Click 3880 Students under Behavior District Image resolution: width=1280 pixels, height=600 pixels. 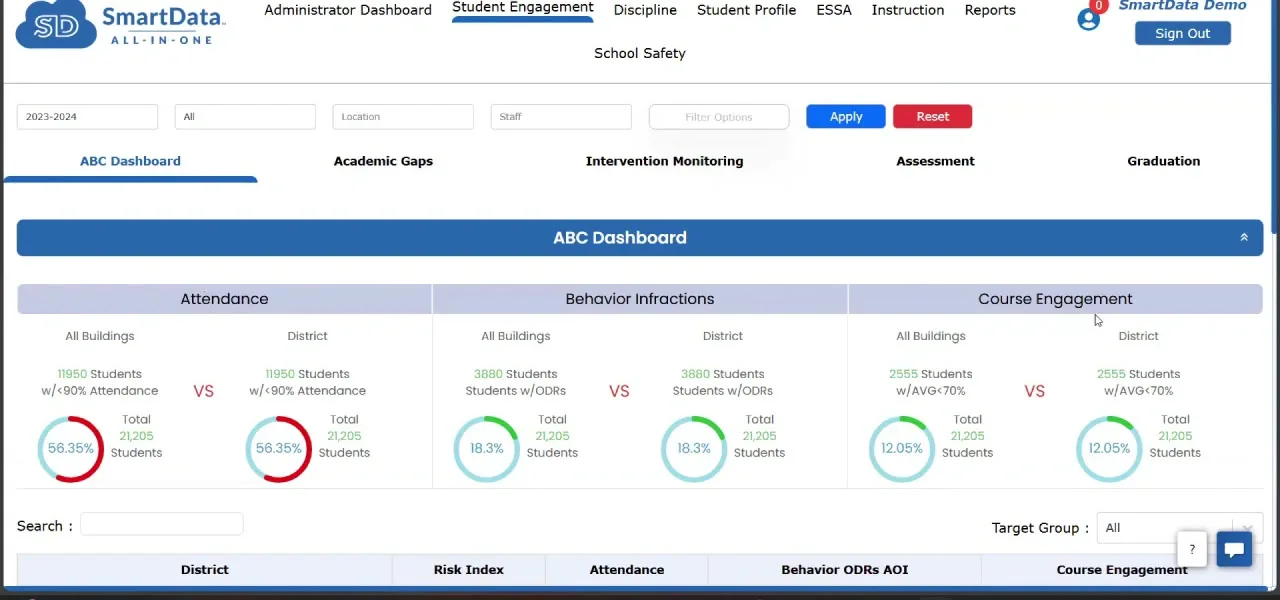(x=723, y=374)
